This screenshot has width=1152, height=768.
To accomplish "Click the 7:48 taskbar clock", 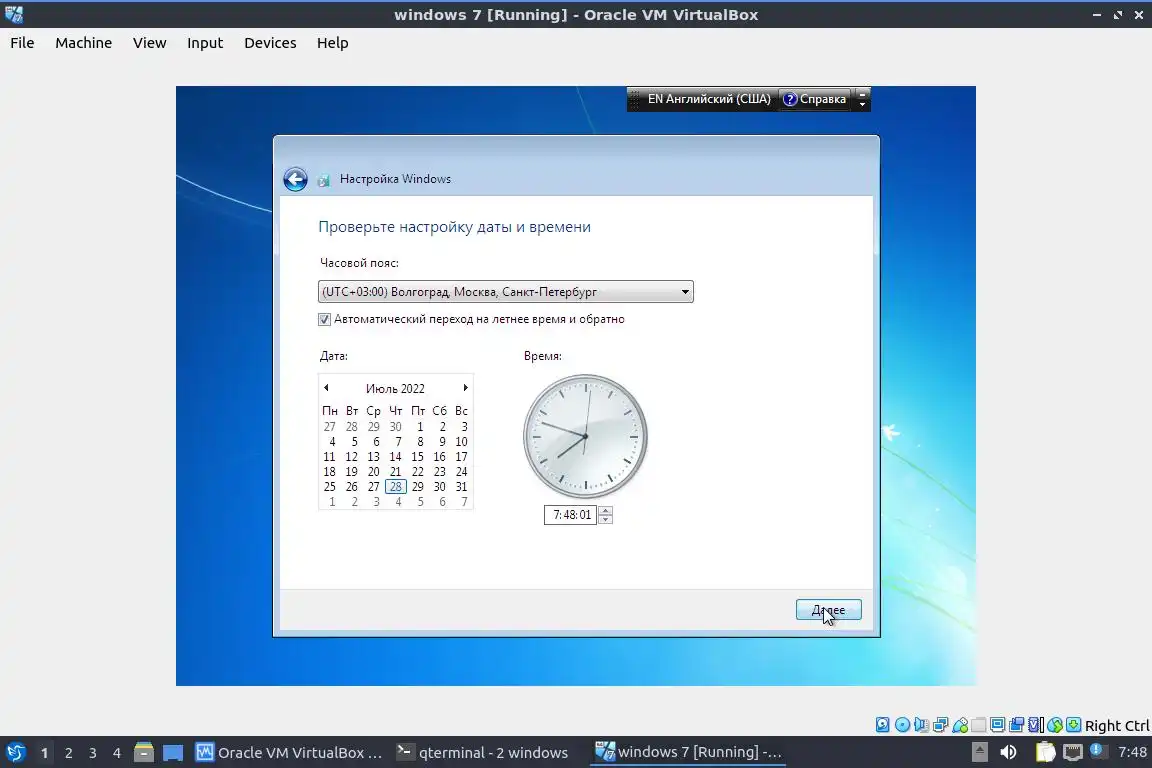I will pos(1132,752).
